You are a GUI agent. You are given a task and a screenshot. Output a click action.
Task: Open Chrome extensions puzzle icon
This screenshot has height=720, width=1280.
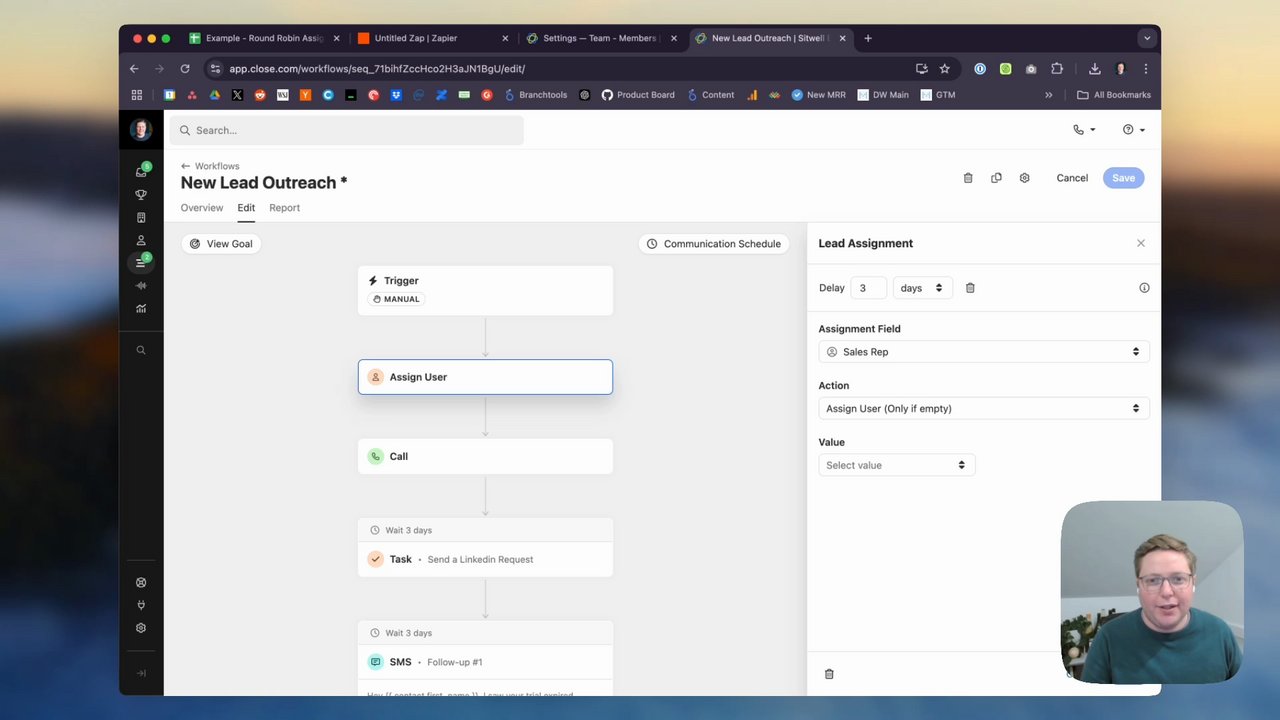1057,69
